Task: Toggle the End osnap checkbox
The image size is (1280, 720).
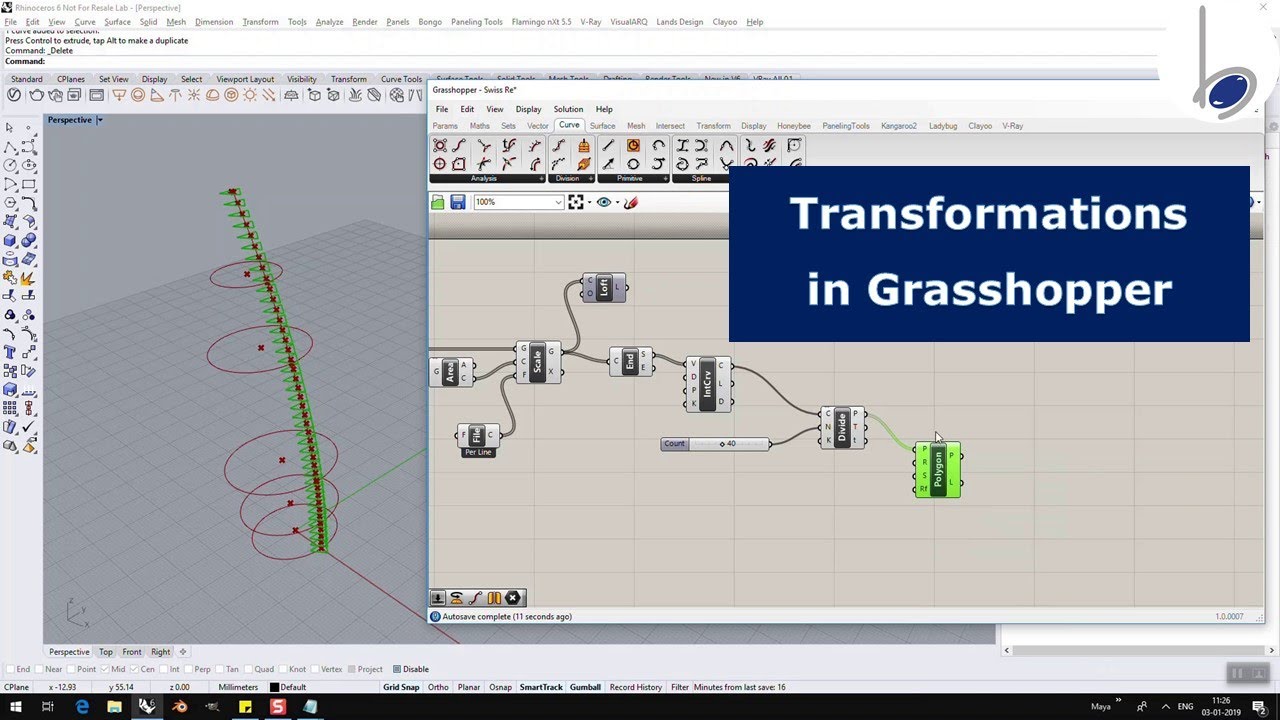Action: coord(10,669)
